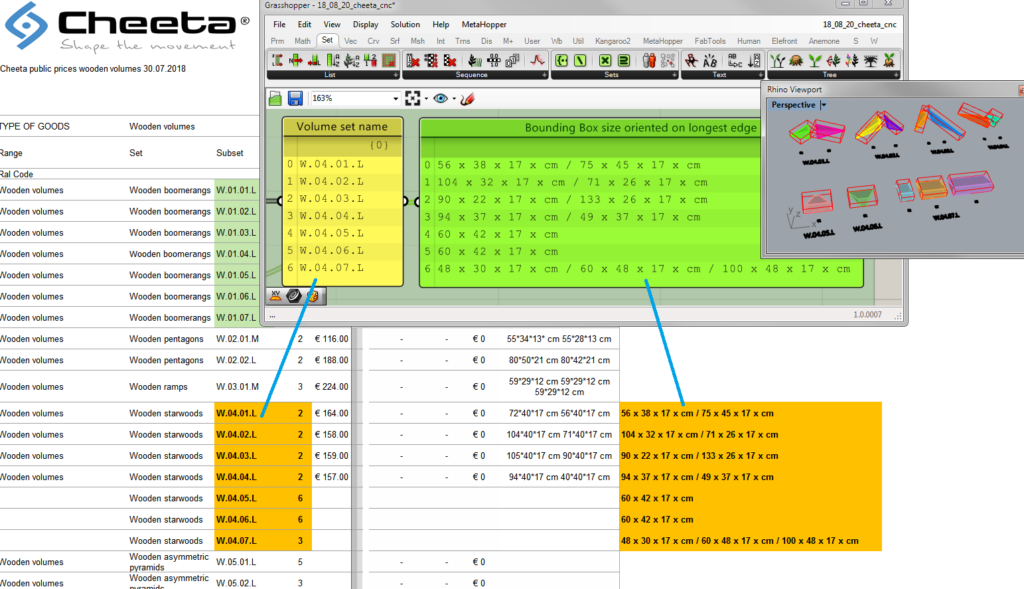Select the Cull Pattern checkered red-X icon

point(450,61)
